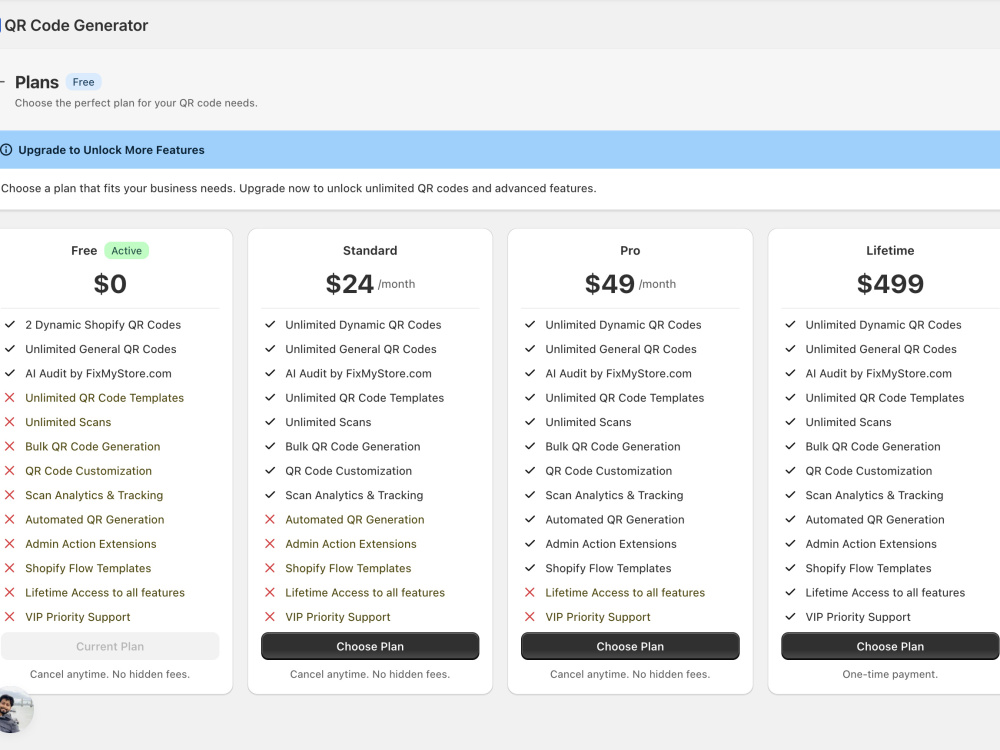Viewport: 1000px width, 750px height.
Task: Click checkmark beside 2 Dynamic Shopify QR Codes
Action: pyautogui.click(x=10, y=324)
